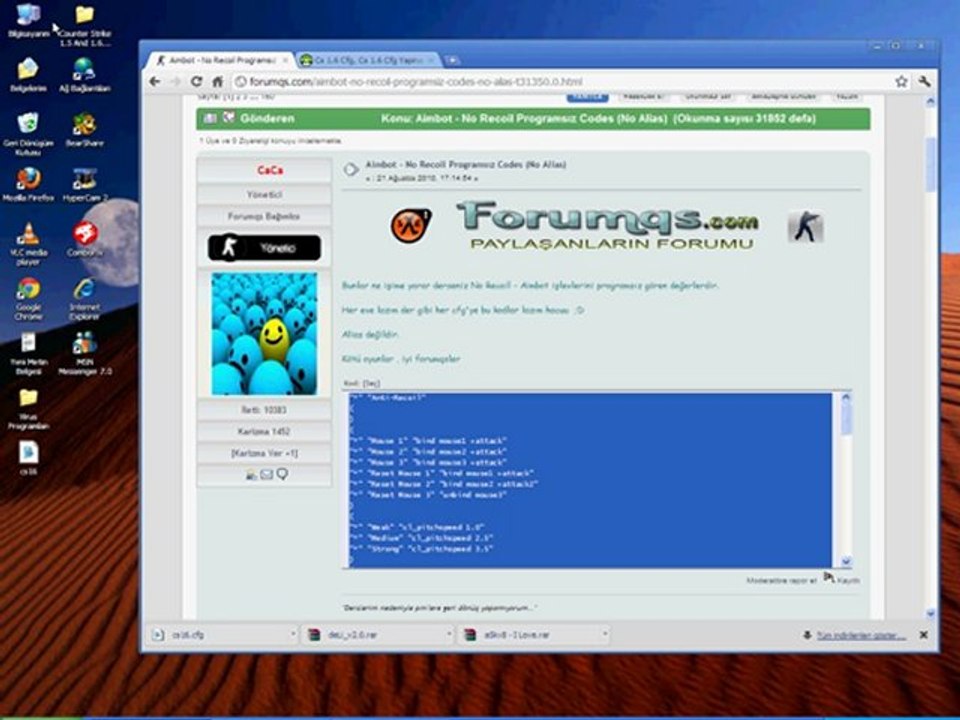Click the speech bubble icon under CaCa's profile
The height and width of the screenshot is (720, 960).
click(282, 474)
